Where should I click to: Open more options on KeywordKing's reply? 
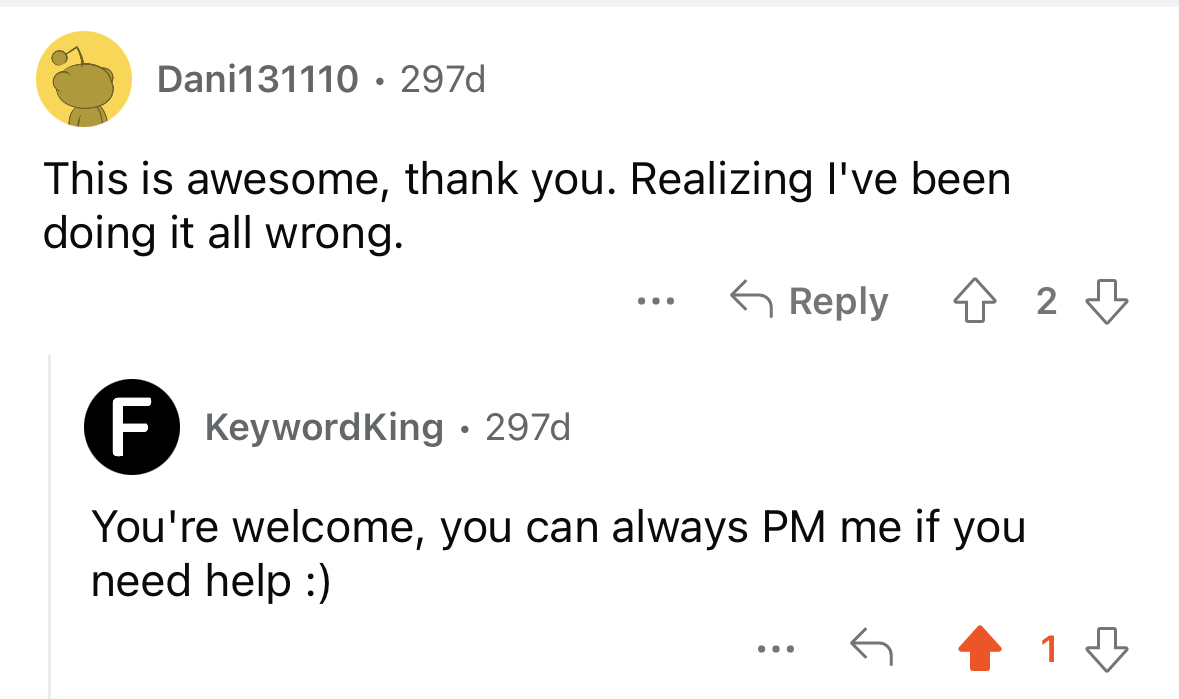(x=775, y=649)
